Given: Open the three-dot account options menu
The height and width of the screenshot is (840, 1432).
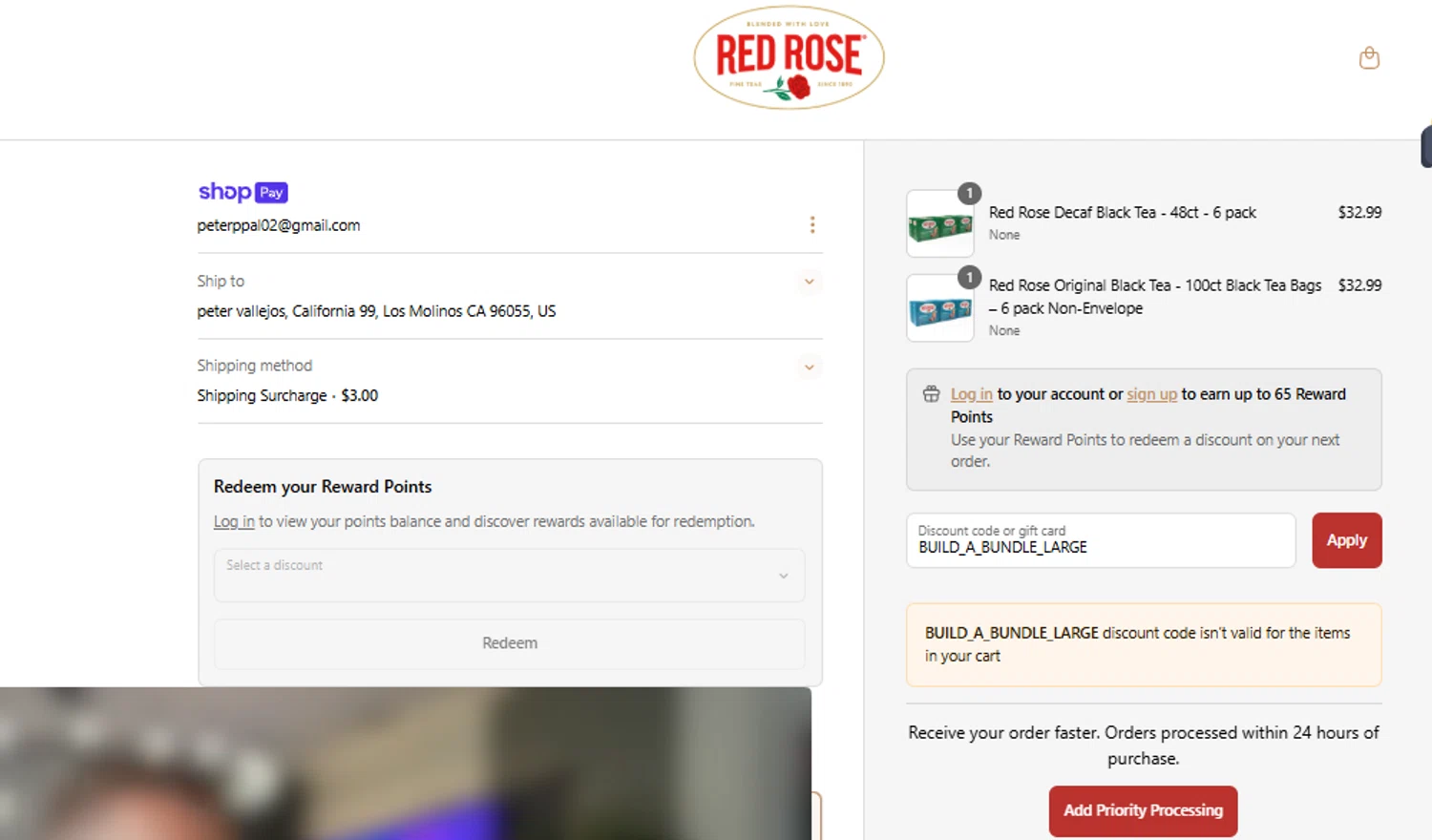Looking at the screenshot, I should tap(812, 224).
